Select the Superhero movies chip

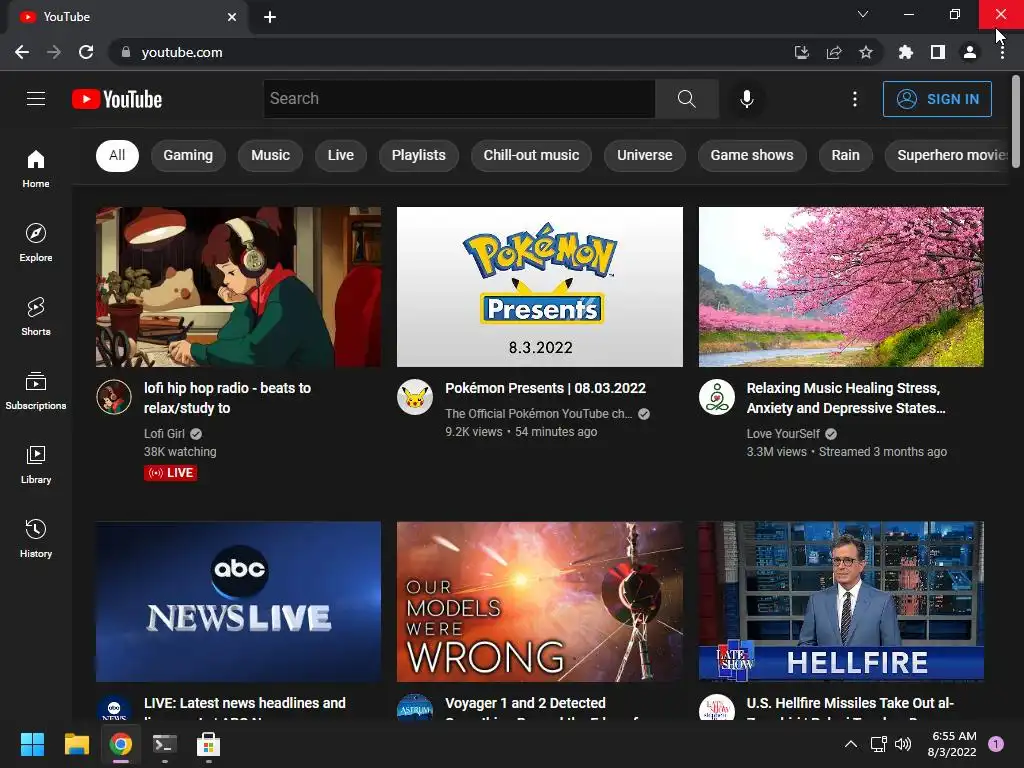tap(948, 155)
